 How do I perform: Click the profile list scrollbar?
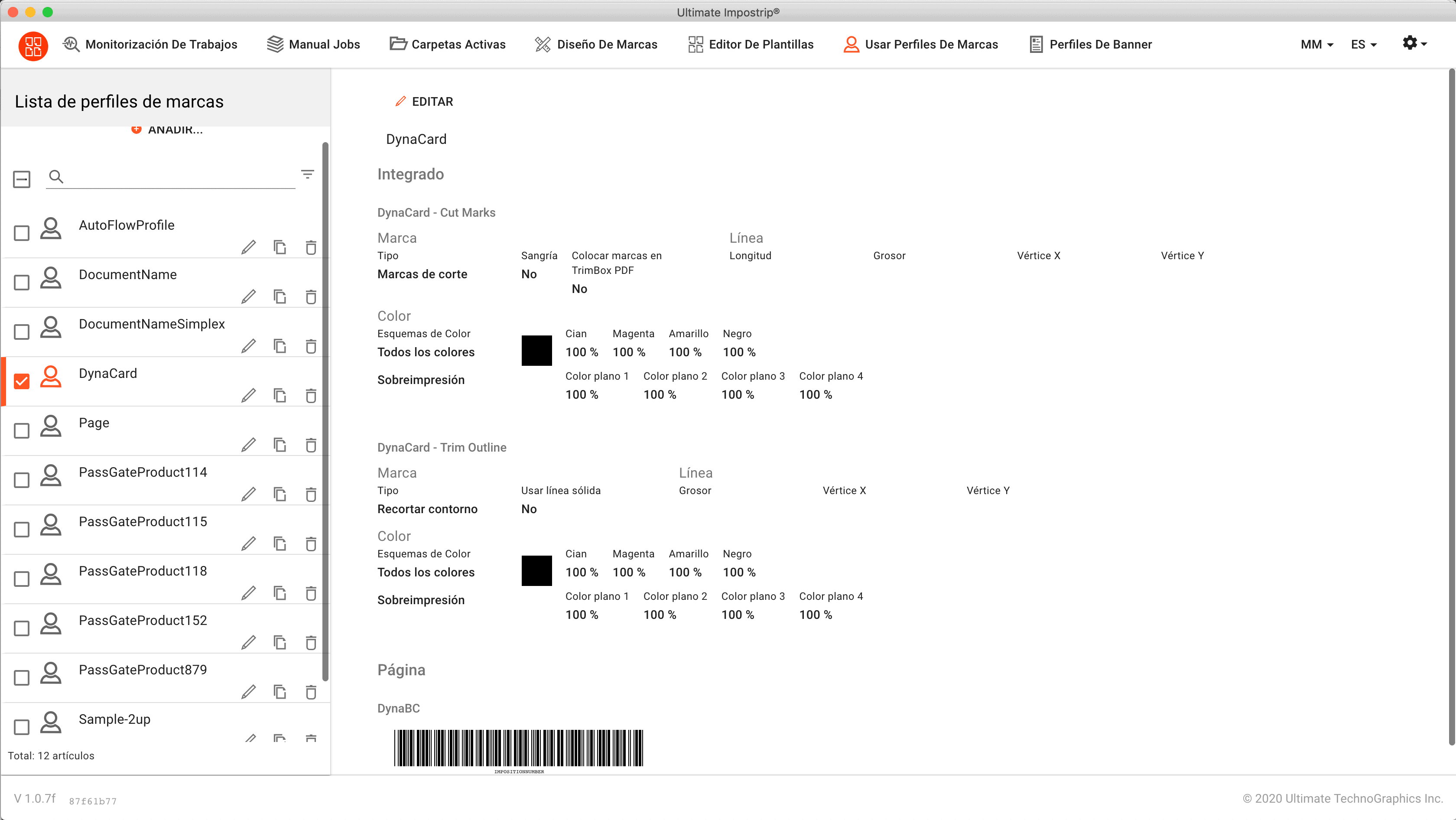pyautogui.click(x=325, y=411)
